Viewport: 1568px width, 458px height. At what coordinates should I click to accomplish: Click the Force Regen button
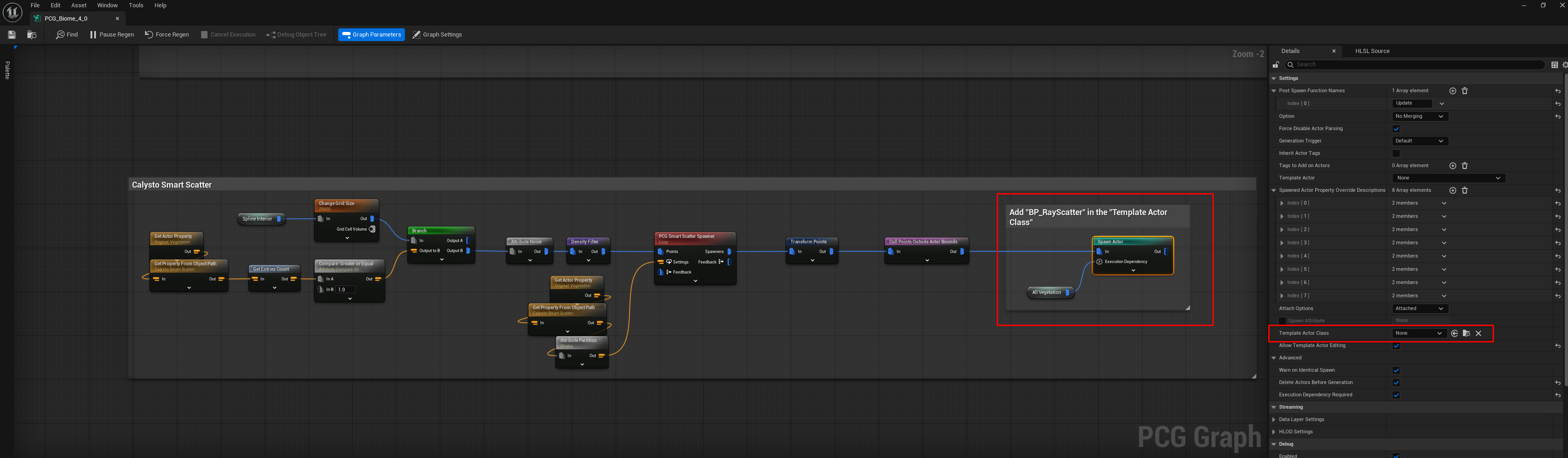coord(167,35)
